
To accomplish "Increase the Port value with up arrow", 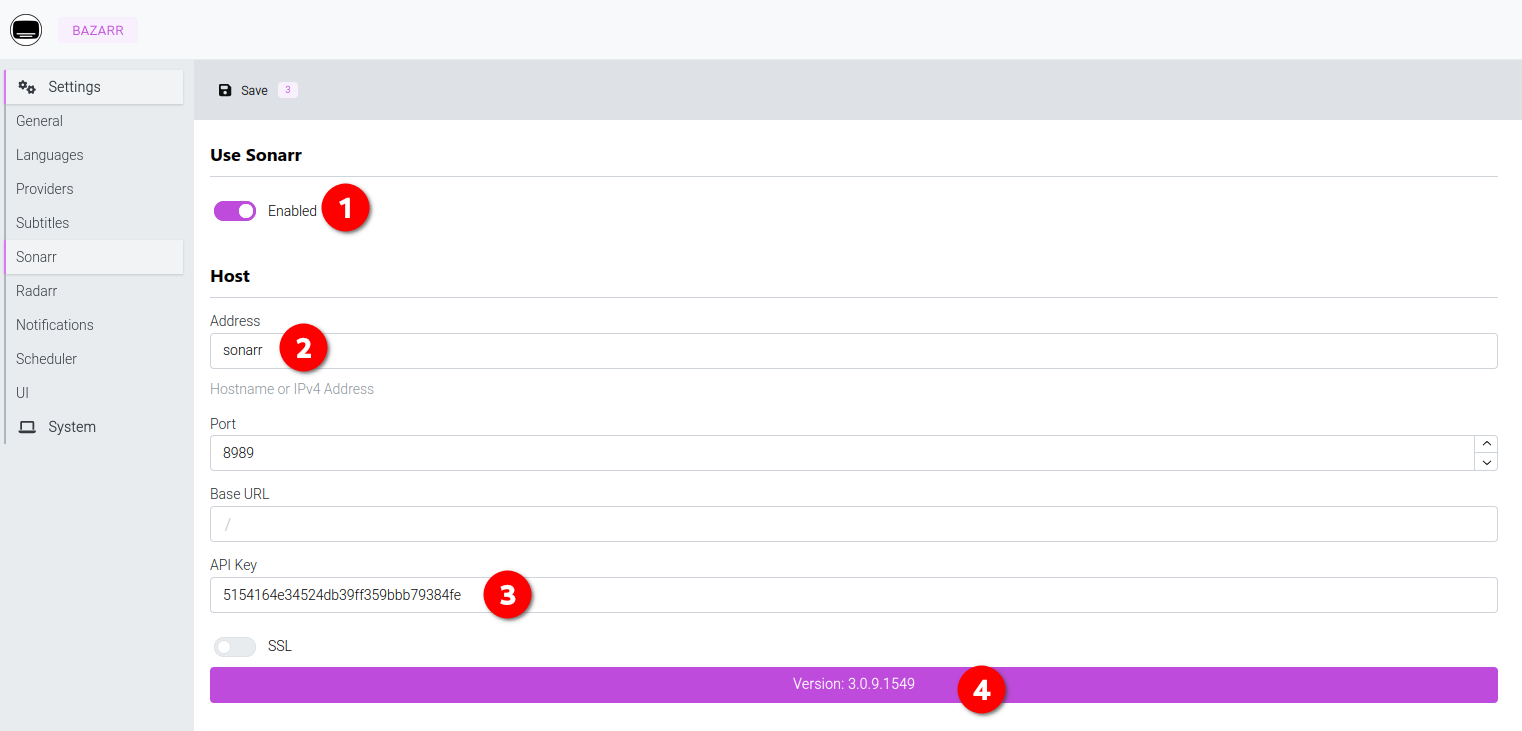I will coord(1486,444).
